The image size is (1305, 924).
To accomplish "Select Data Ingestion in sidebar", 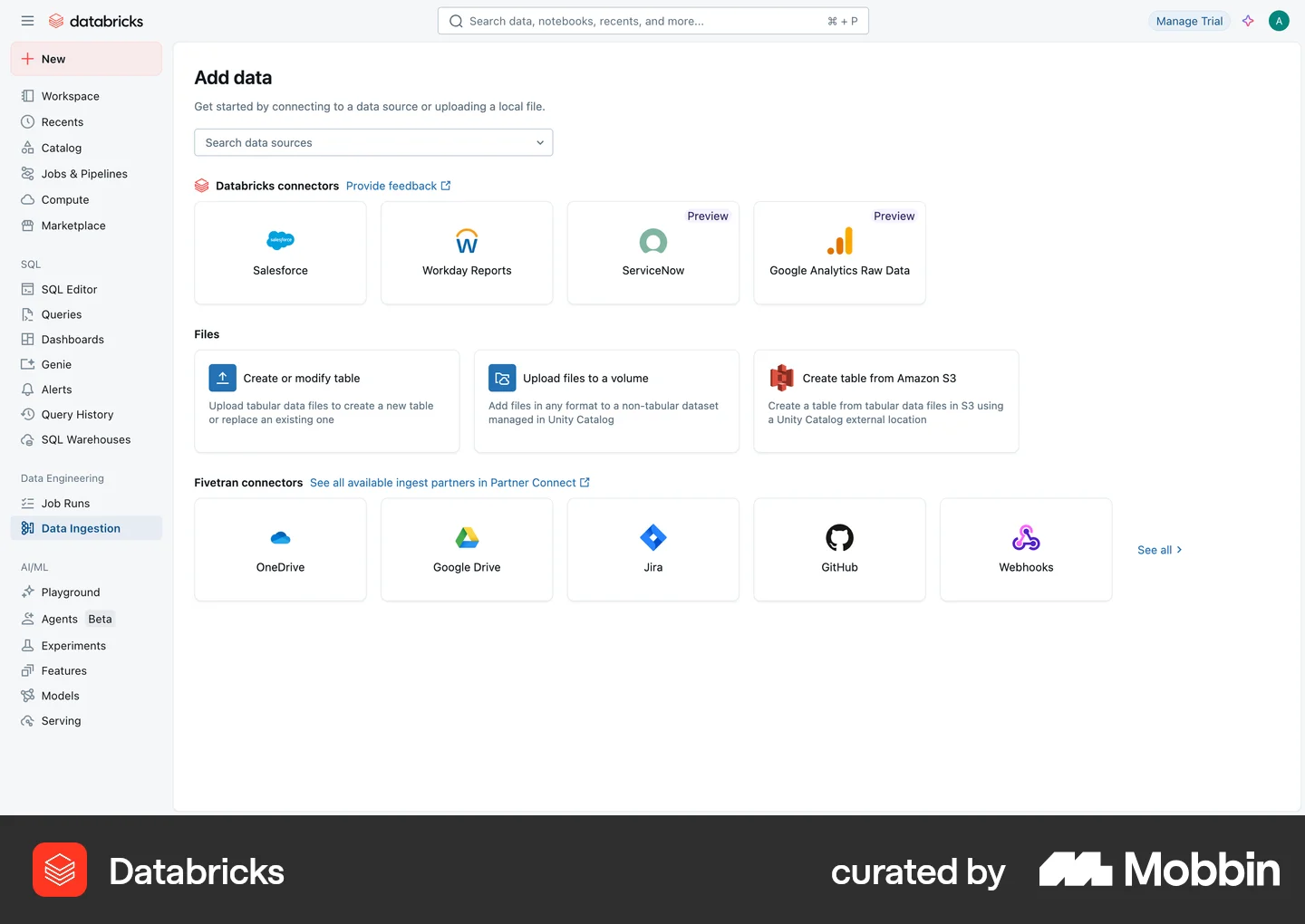I will click(x=86, y=528).
